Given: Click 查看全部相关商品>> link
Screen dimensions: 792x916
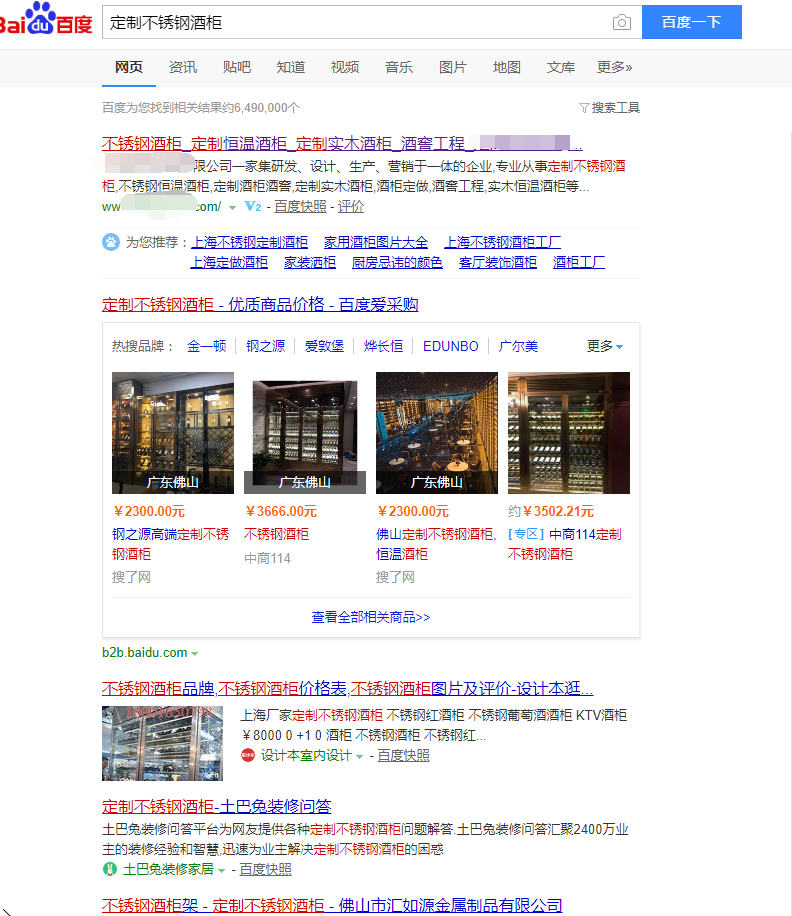Looking at the screenshot, I should pos(371,617).
